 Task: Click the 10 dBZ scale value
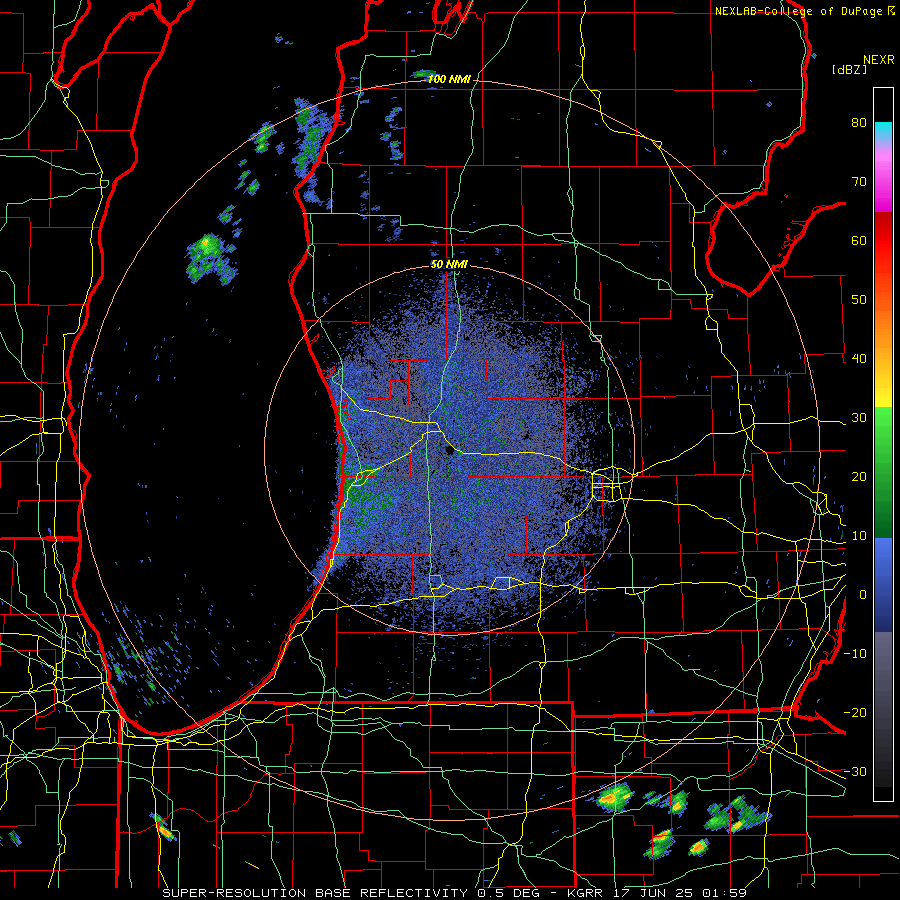(859, 536)
